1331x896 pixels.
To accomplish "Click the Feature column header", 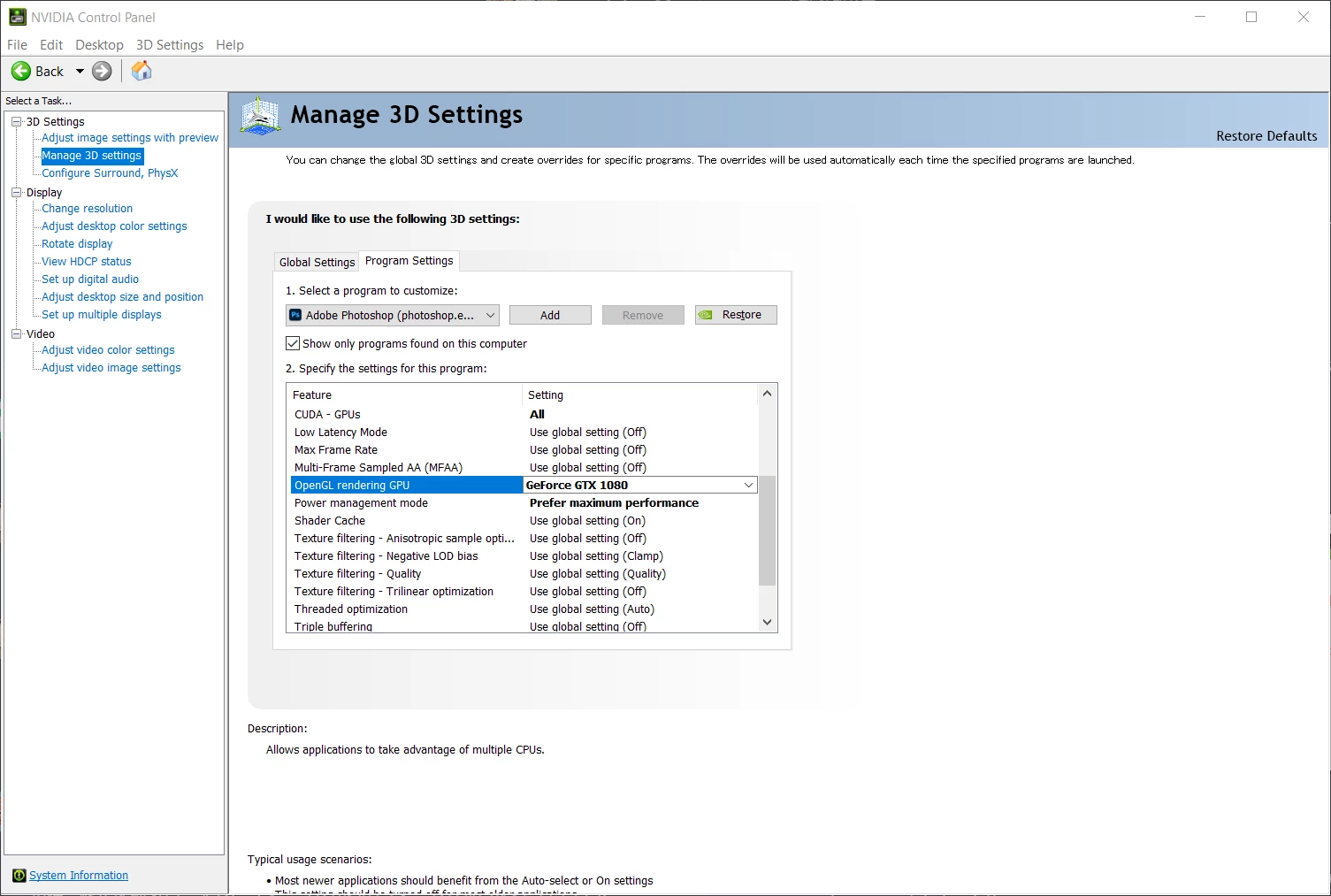I will click(x=405, y=394).
